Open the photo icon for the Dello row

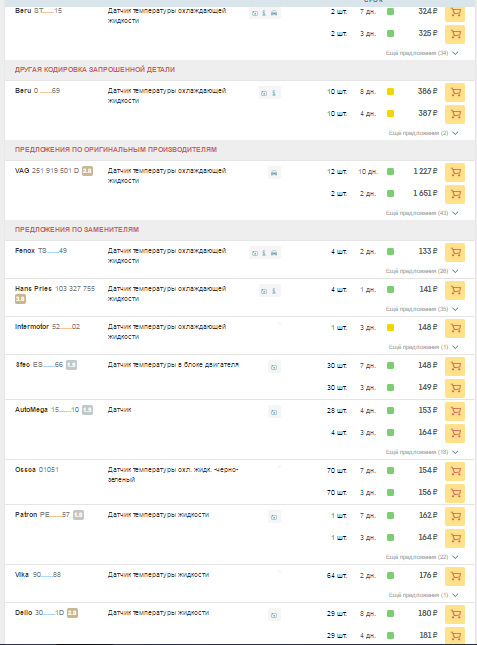[x=274, y=615]
